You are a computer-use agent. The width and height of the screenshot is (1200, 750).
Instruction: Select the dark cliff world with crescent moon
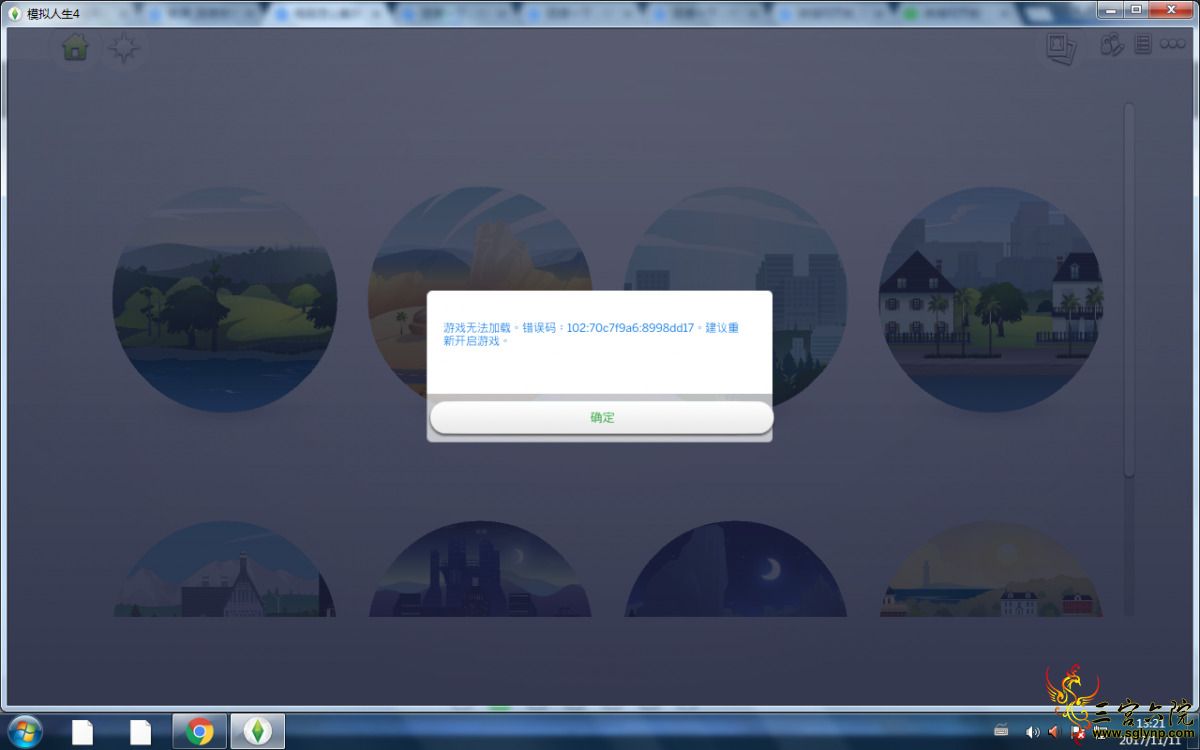point(736,568)
